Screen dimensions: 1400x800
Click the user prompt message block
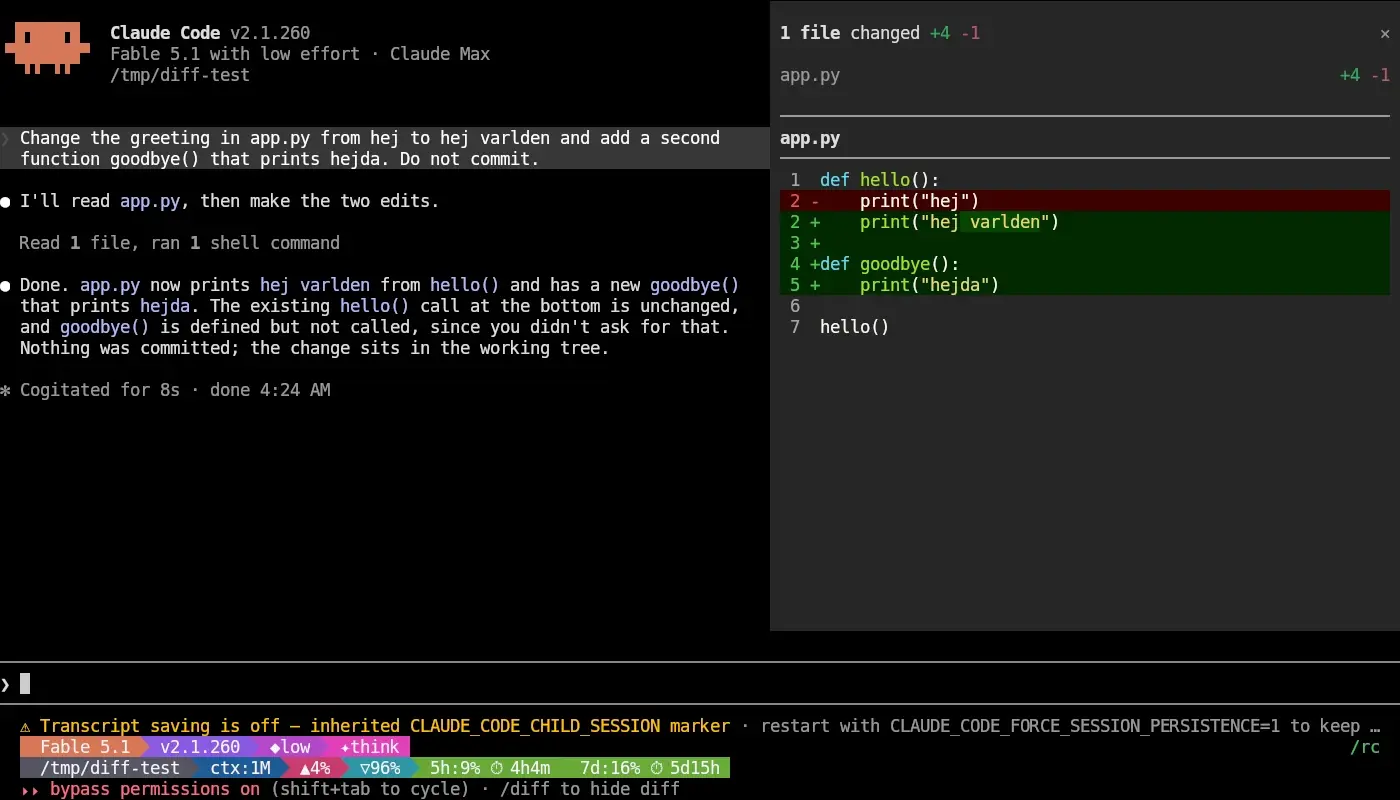pyautogui.click(x=385, y=148)
